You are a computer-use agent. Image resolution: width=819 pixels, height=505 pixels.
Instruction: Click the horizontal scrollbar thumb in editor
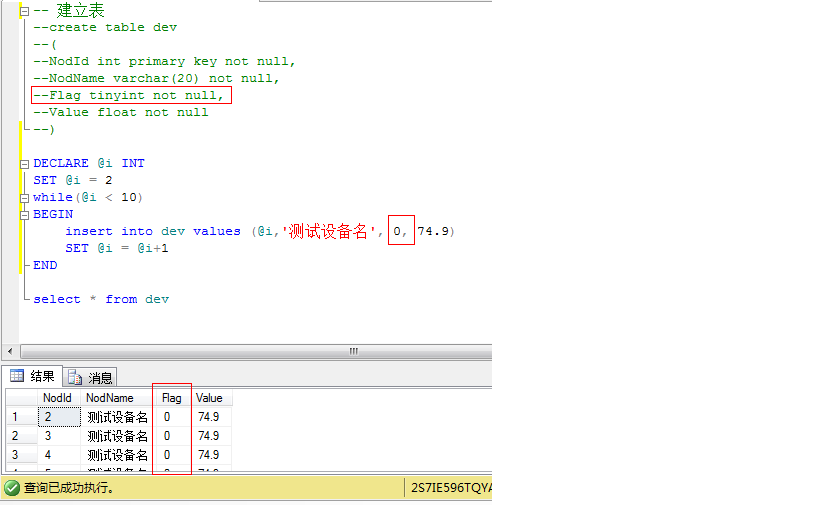(x=353, y=351)
